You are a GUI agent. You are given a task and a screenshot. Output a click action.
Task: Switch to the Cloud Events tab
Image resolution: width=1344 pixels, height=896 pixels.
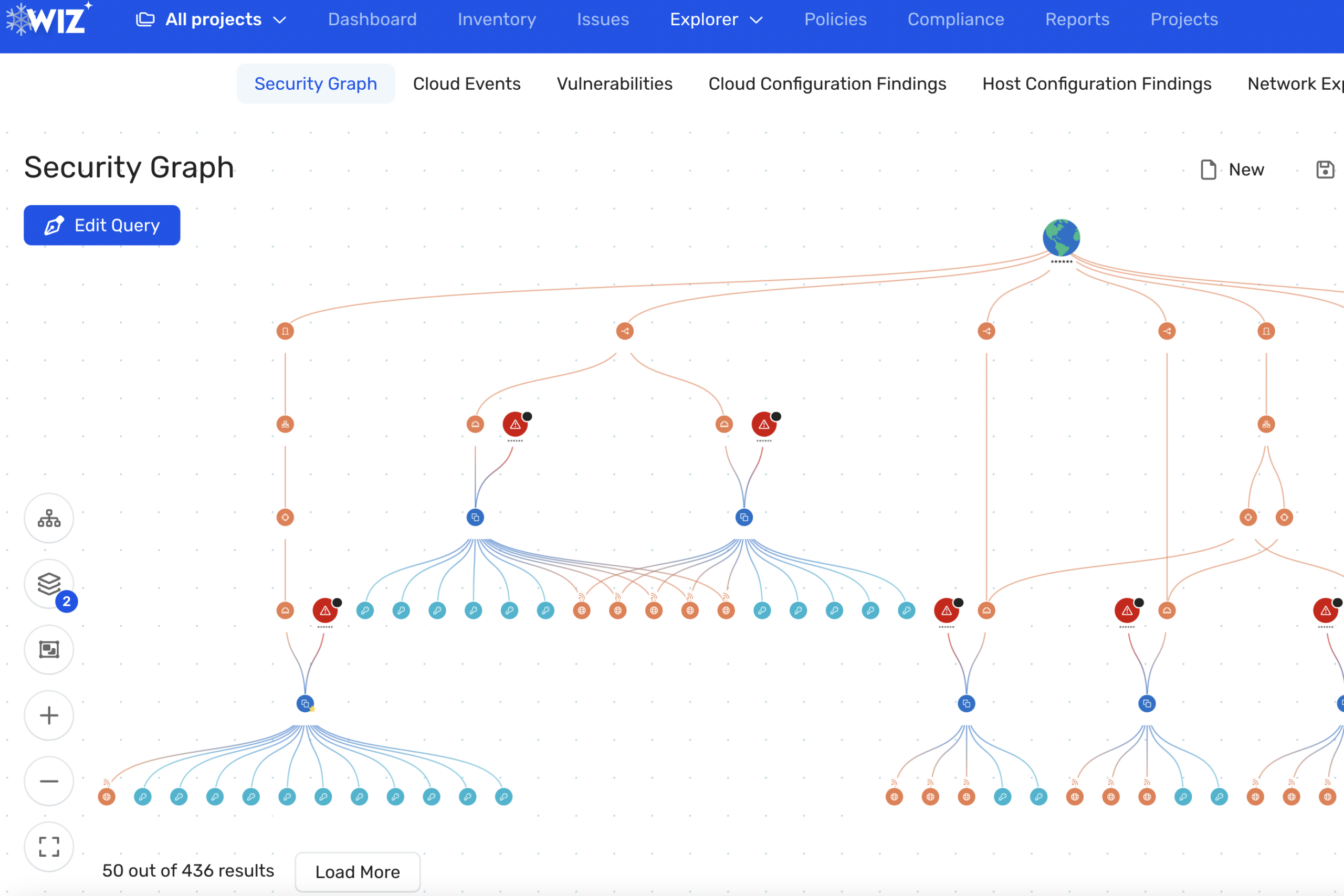[467, 83]
